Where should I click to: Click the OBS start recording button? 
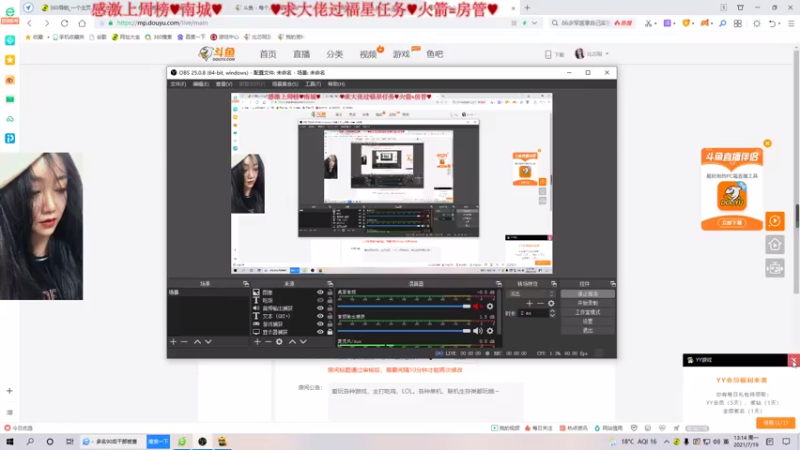coord(588,303)
